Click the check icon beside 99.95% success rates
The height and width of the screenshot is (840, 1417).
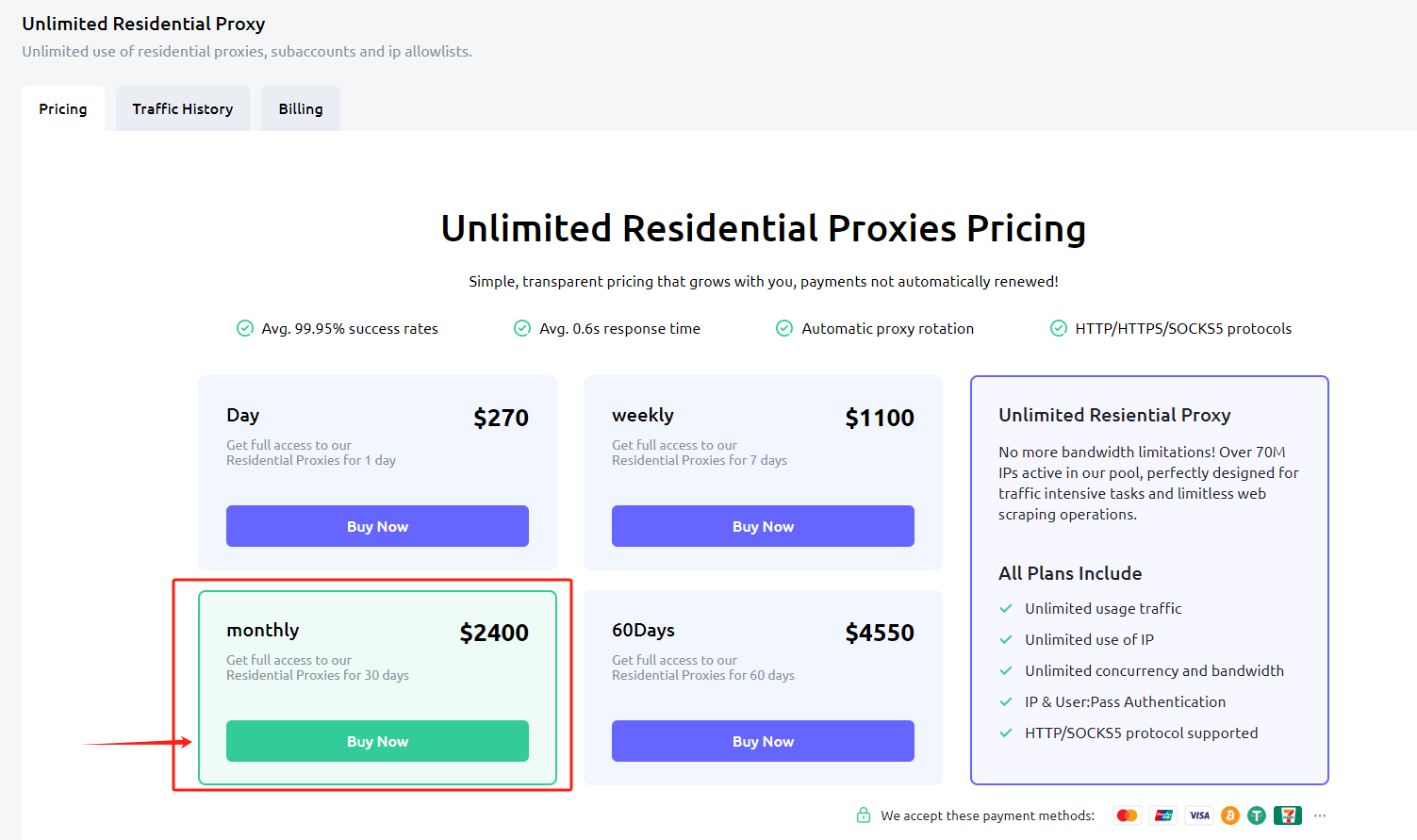(245, 328)
